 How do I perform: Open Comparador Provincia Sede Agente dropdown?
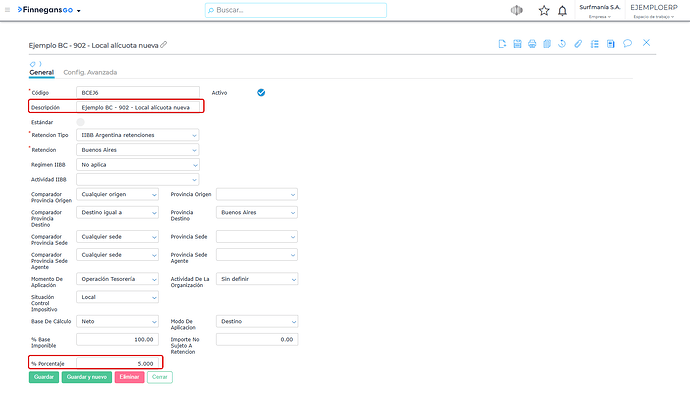[x=117, y=255]
